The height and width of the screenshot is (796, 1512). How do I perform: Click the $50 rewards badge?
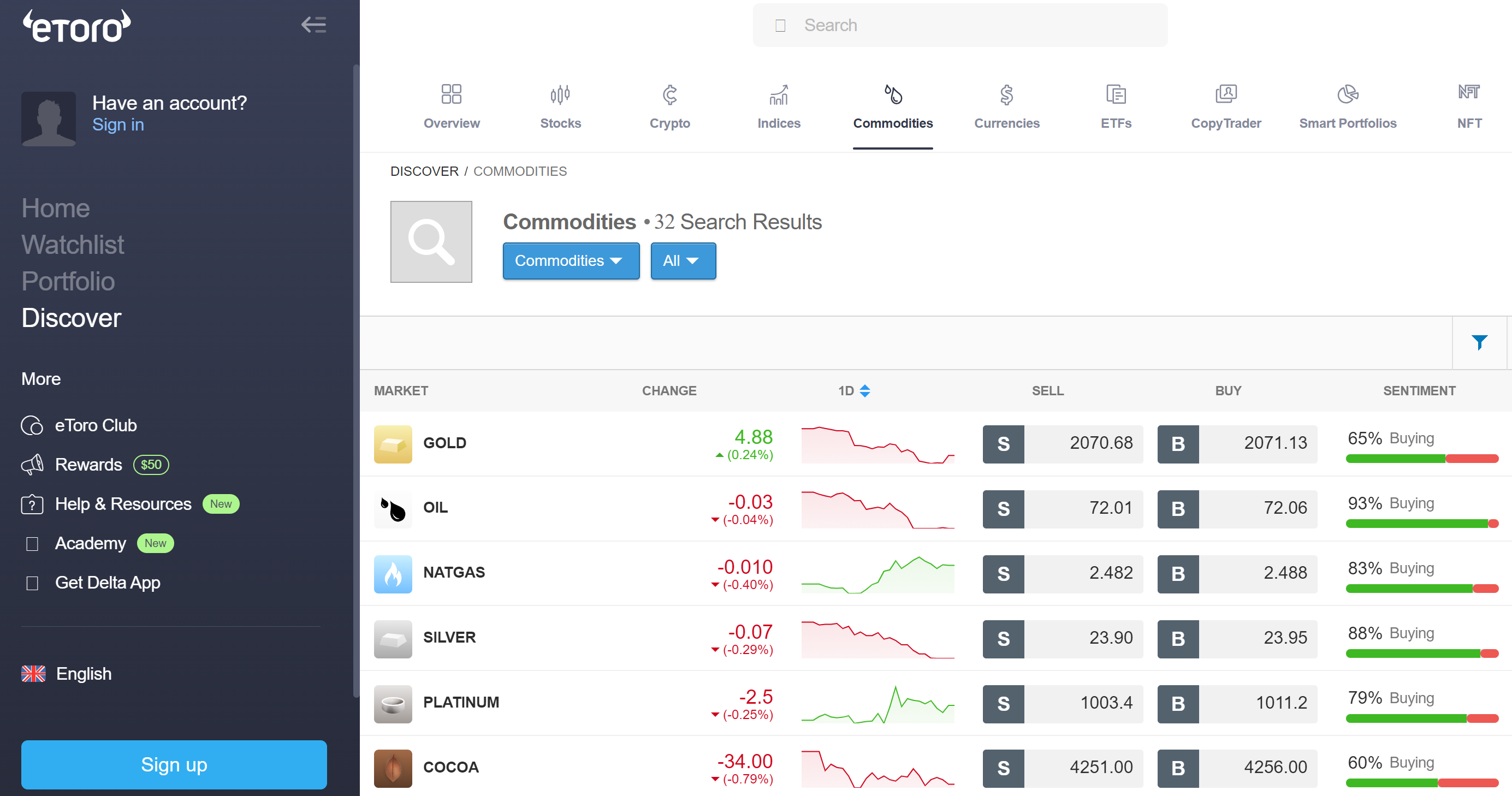click(x=151, y=464)
